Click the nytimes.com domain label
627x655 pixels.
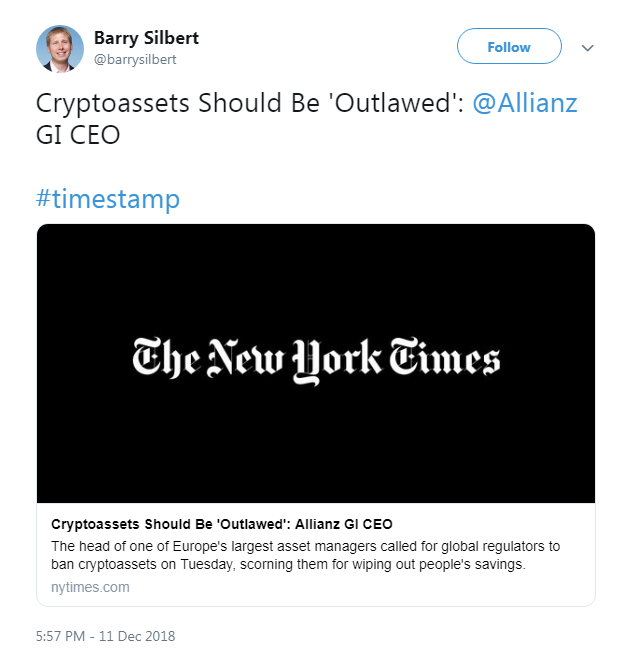tap(90, 587)
